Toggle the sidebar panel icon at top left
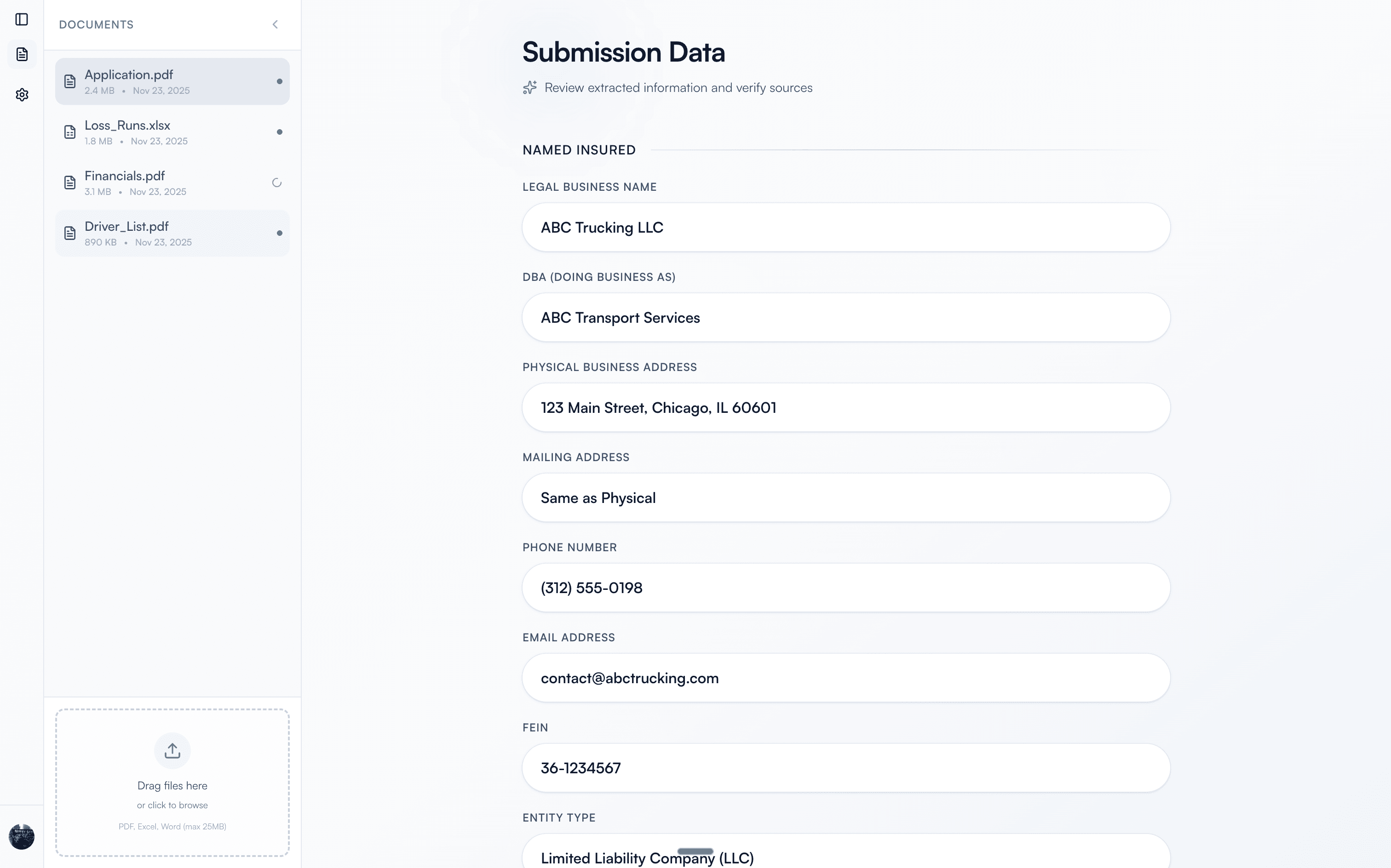The image size is (1391, 868). coord(22,19)
